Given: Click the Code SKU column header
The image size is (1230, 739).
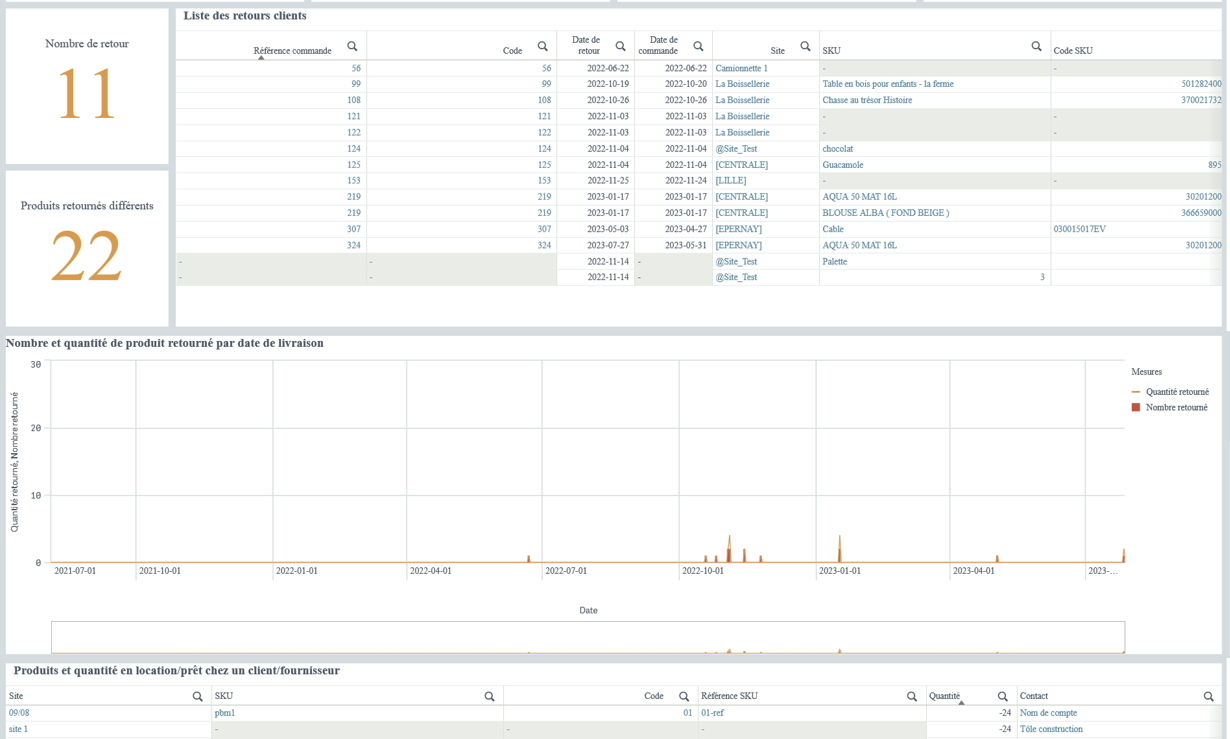Looking at the screenshot, I should point(1074,51).
